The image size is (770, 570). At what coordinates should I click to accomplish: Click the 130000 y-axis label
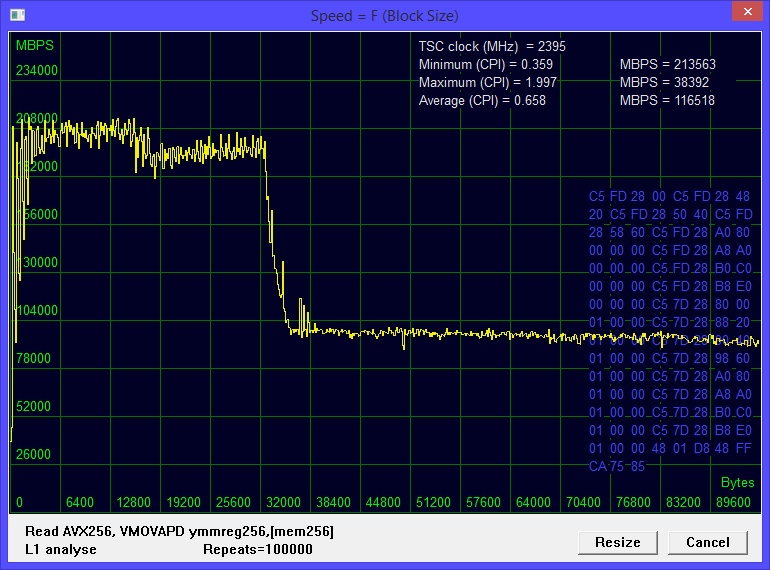[x=36, y=262]
